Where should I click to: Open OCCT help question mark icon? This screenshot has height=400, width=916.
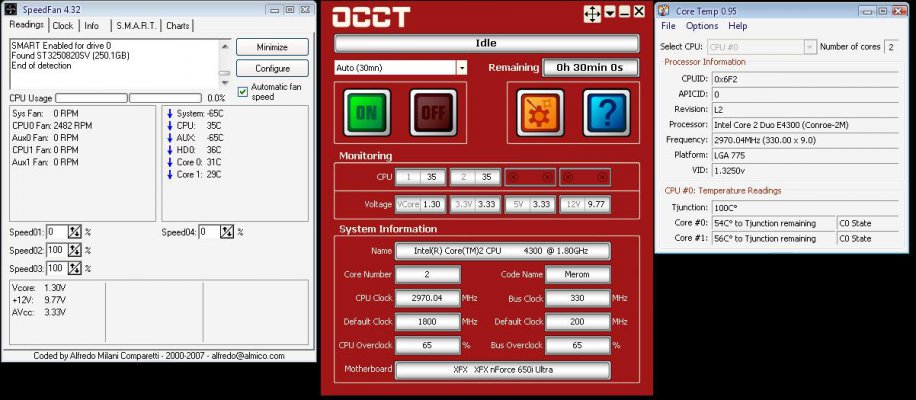606,113
